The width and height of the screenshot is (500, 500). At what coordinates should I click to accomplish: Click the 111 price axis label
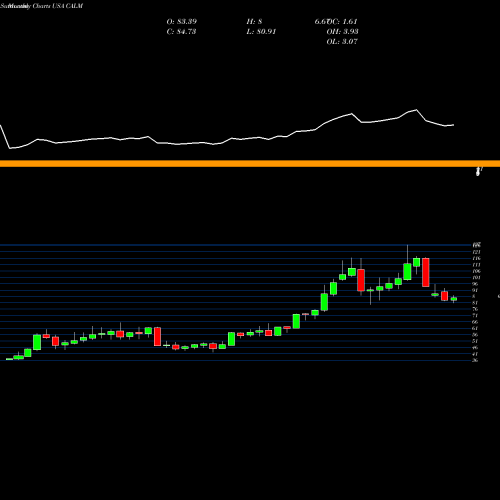476,265
